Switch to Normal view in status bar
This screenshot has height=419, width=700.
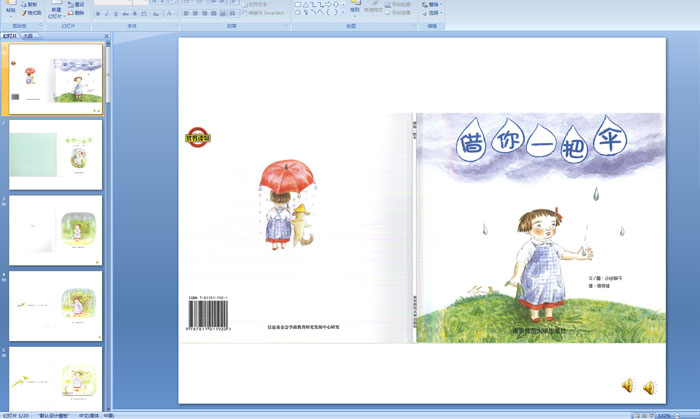[637, 416]
